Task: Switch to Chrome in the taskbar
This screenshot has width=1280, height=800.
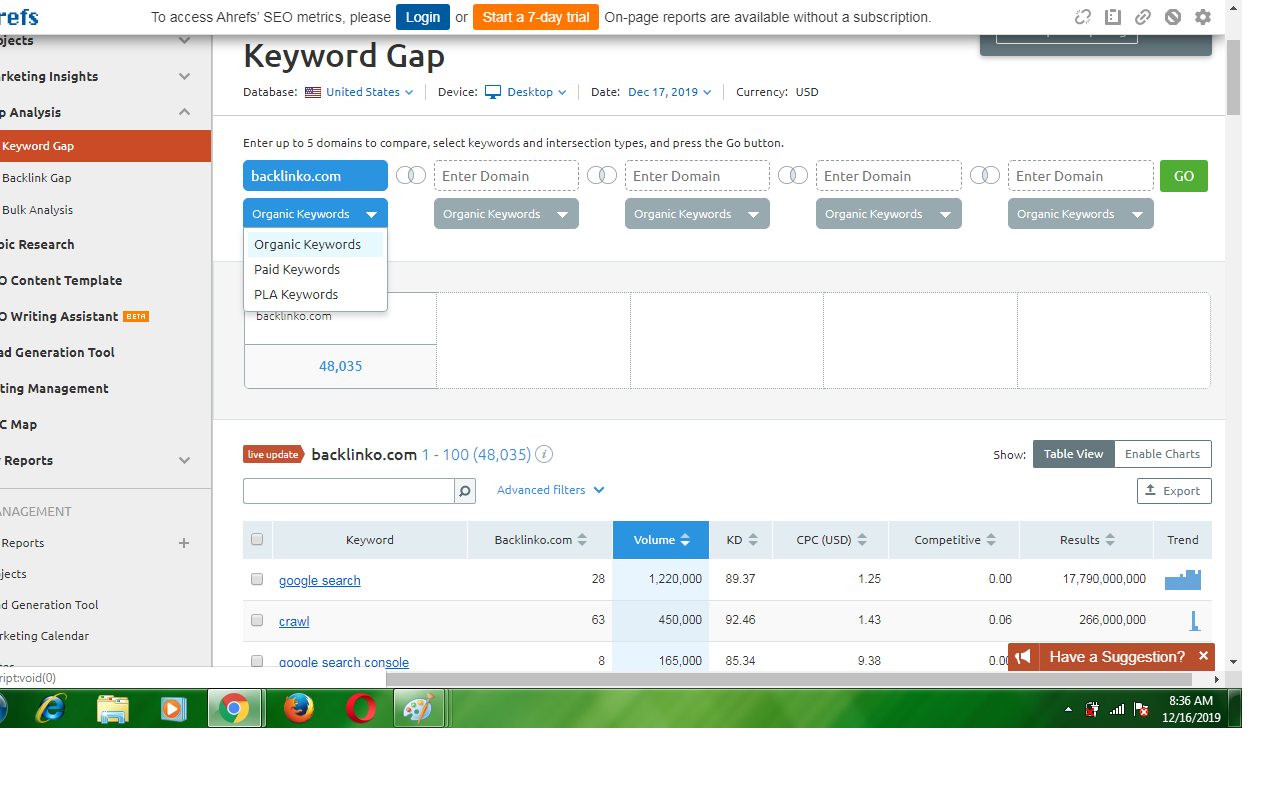Action: coord(235,709)
